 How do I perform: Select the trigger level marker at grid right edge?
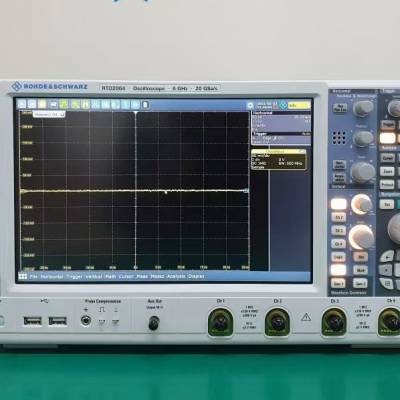coord(246,191)
